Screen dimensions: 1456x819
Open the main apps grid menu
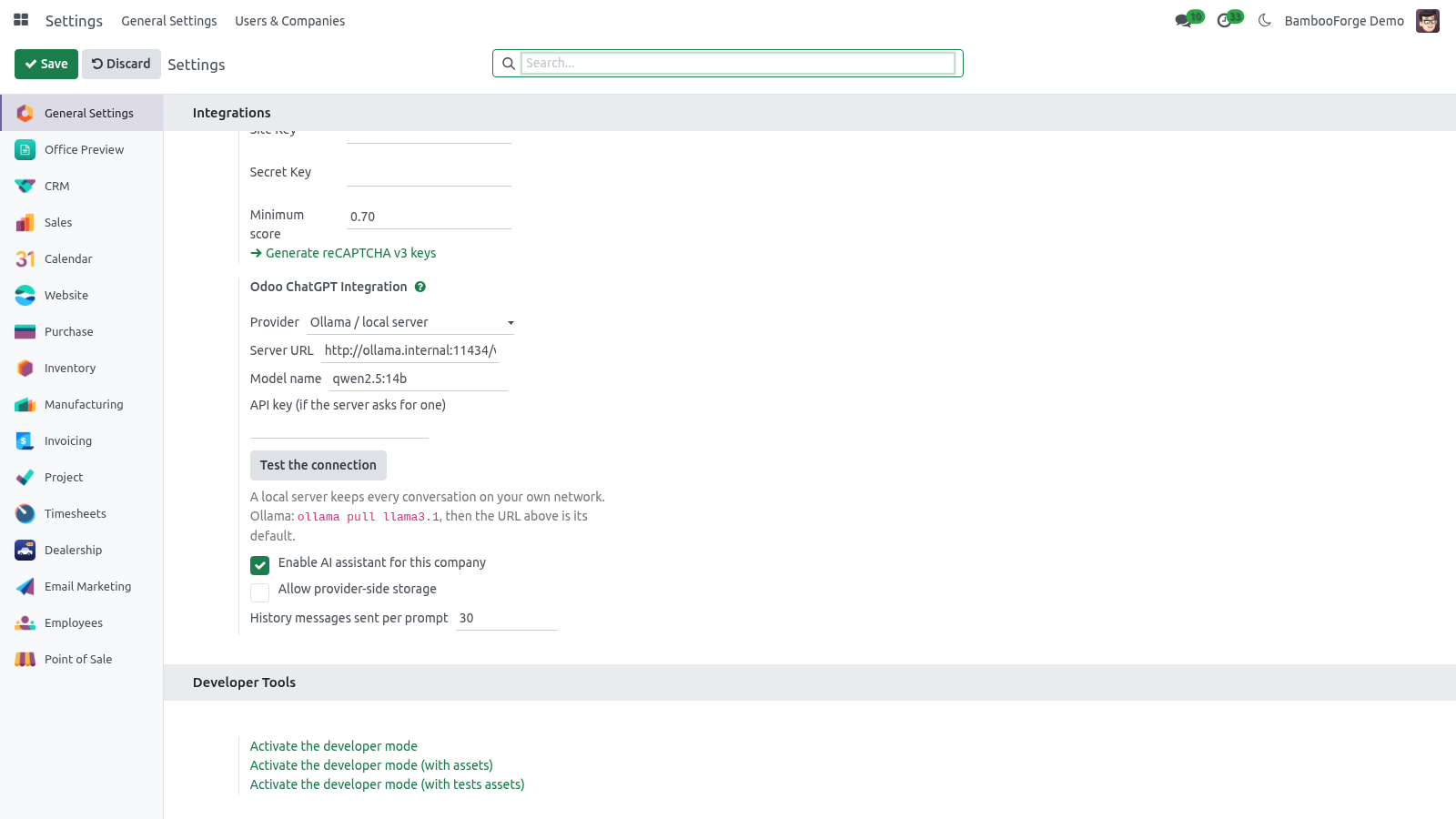[21, 20]
